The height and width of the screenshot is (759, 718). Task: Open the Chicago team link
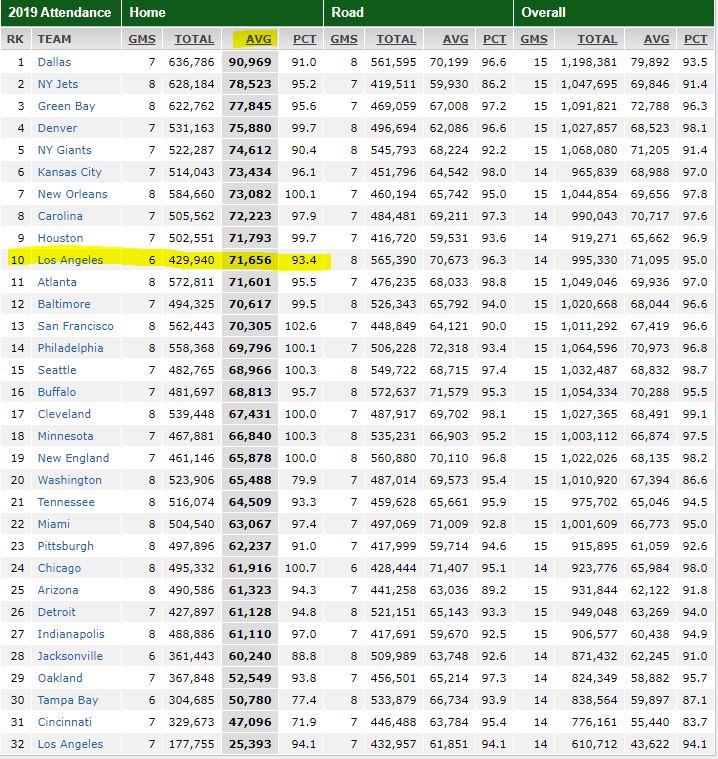[59, 568]
